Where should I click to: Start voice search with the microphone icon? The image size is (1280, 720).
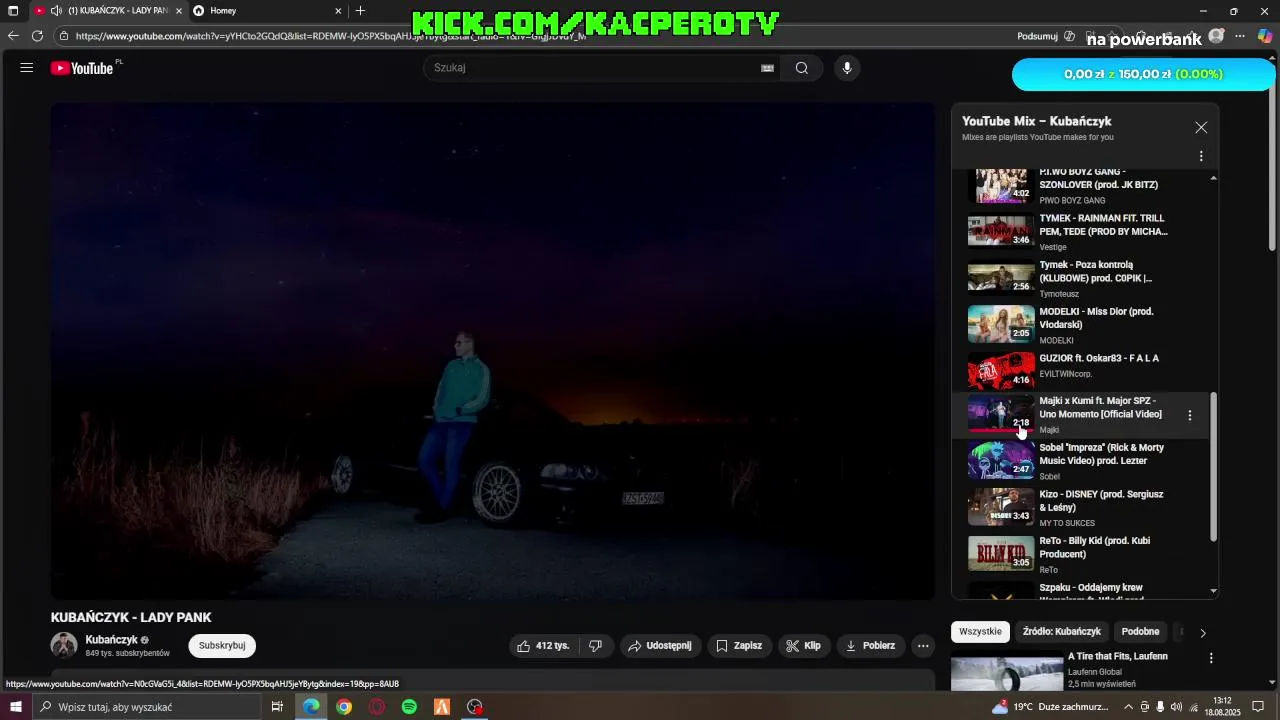tap(847, 68)
